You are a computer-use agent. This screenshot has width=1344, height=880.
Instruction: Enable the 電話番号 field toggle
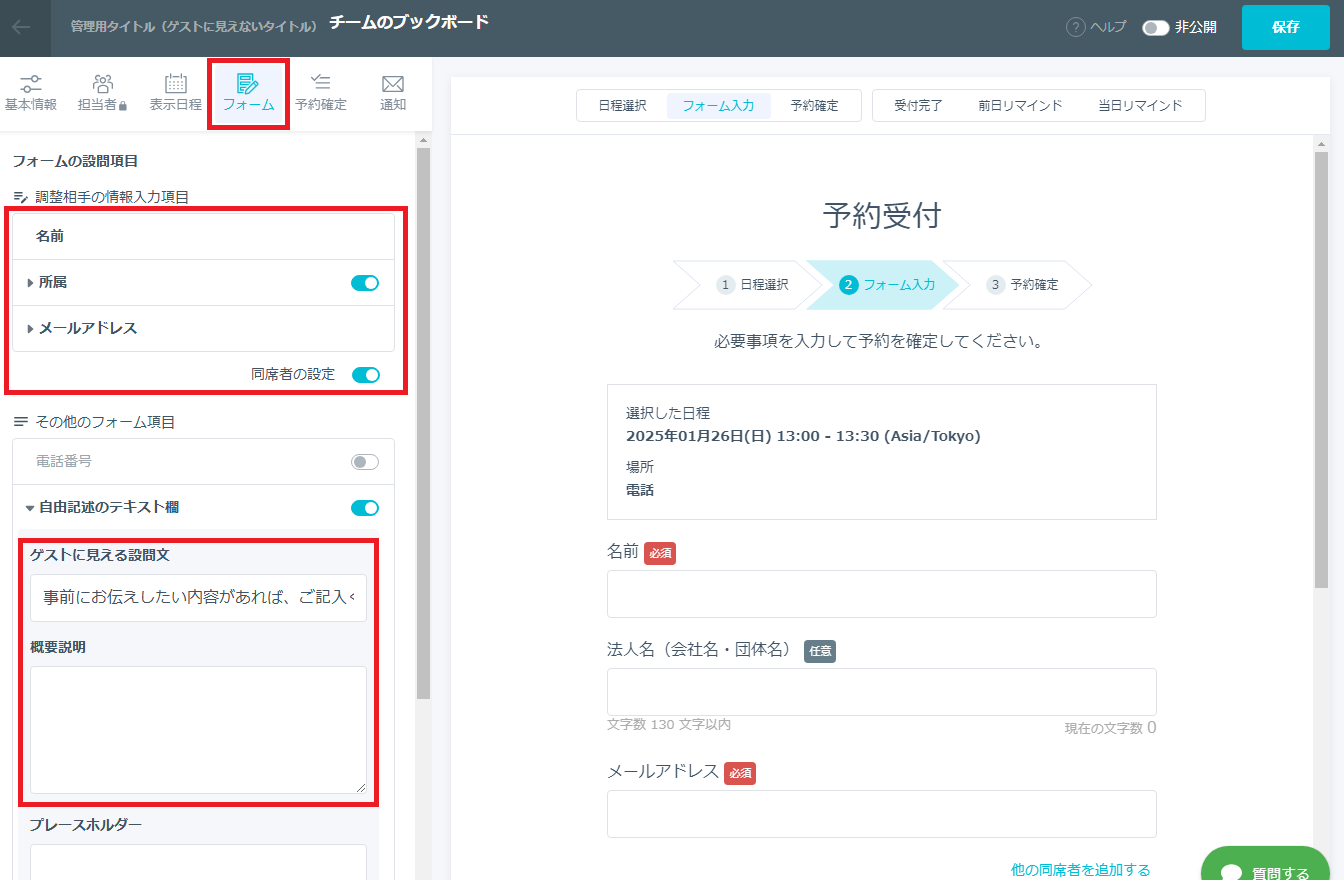coord(365,462)
